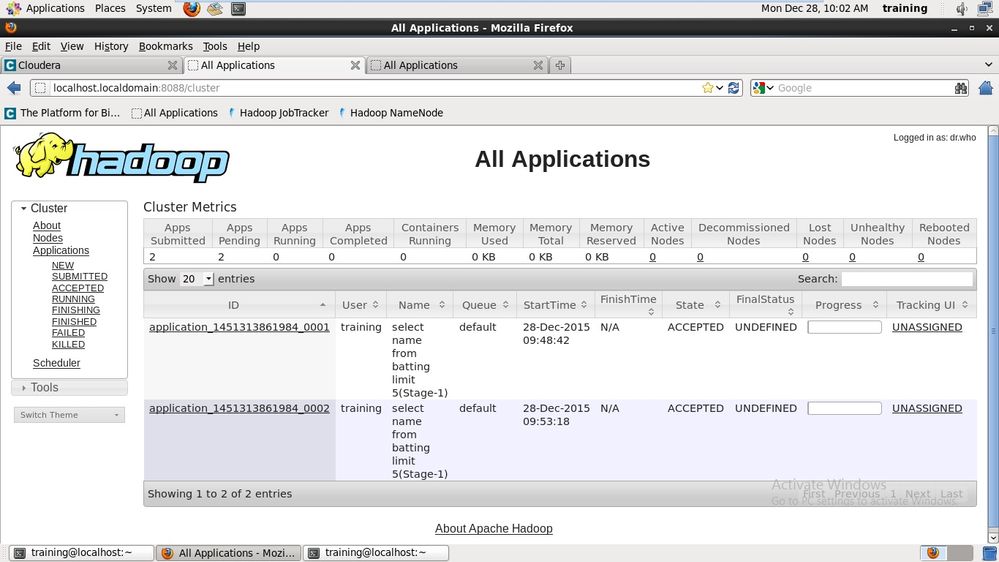Screen dimensions: 999x562
Task: Click the browser back arrow button
Action: pyautogui.click(x=14, y=88)
